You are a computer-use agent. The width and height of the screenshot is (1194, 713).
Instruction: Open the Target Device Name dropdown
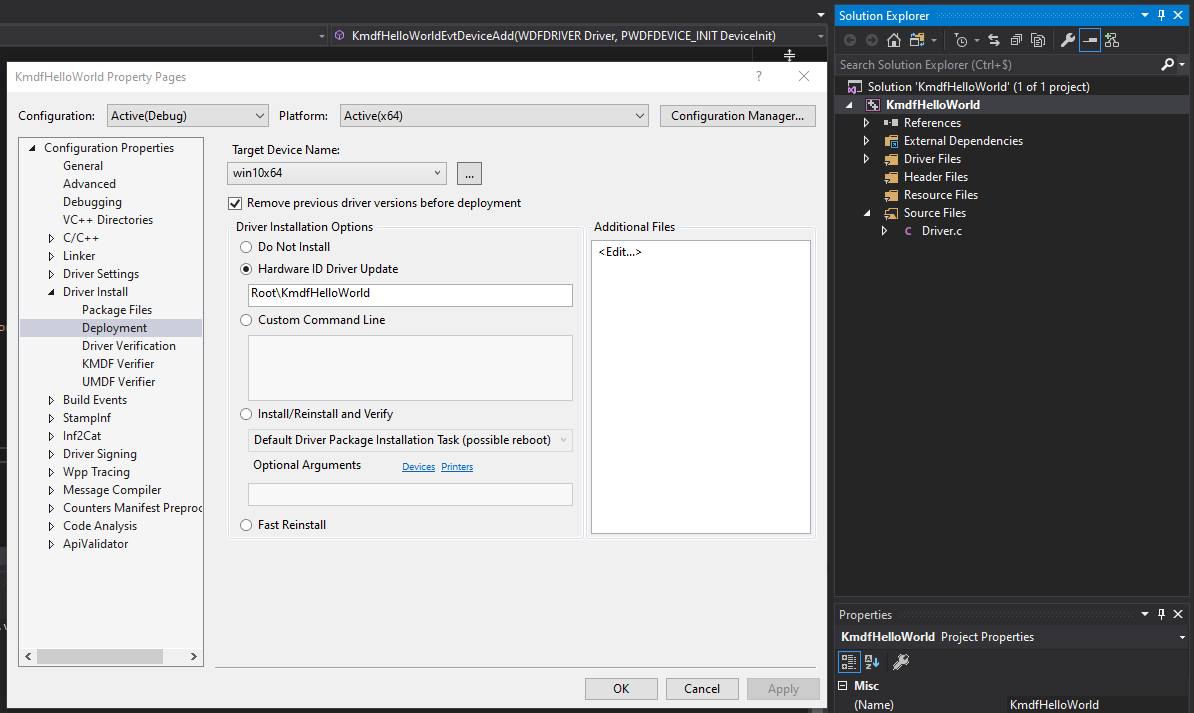[x=337, y=173]
